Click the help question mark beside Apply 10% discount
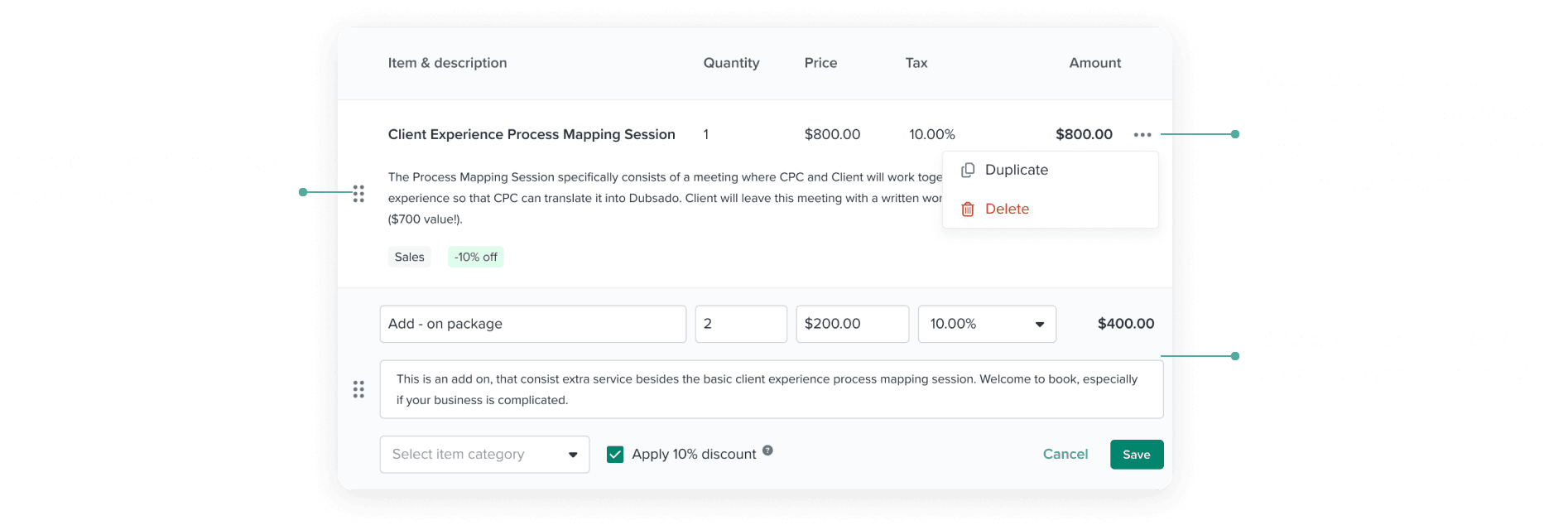1568x530 pixels. click(767, 450)
